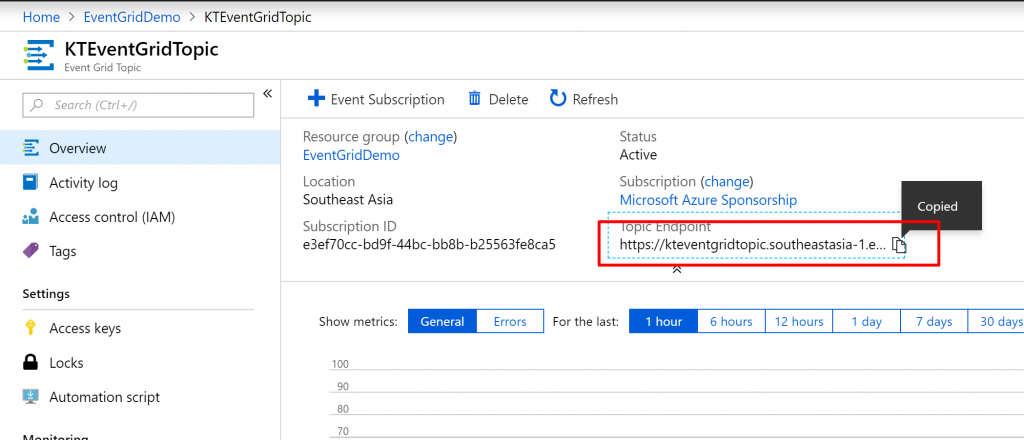This screenshot has width=1024, height=440.
Task: Select 7 days time range
Action: (x=934, y=321)
